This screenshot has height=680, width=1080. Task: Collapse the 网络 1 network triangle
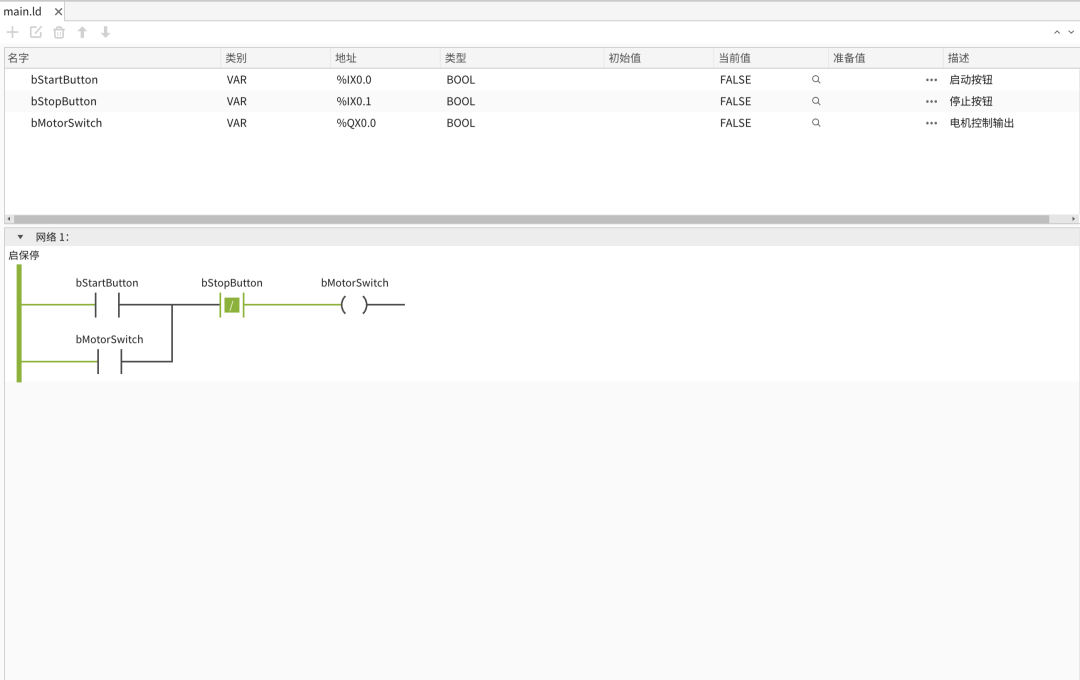[20, 237]
